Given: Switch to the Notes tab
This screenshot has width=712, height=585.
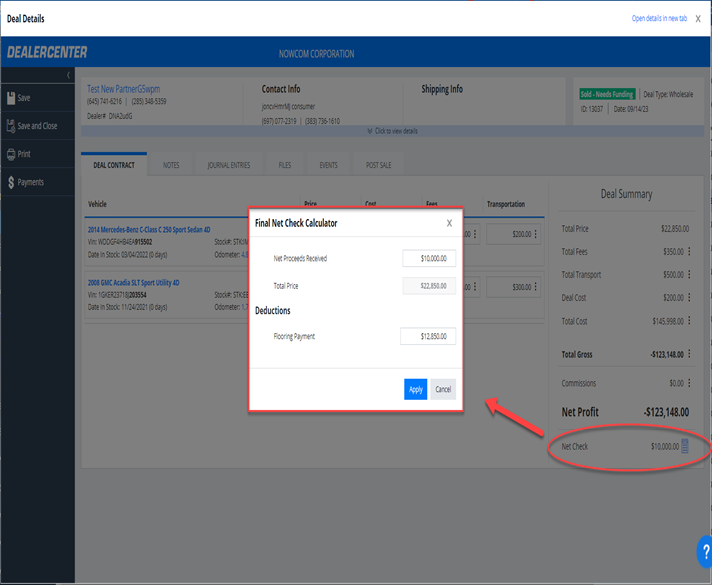Looking at the screenshot, I should pyautogui.click(x=171, y=165).
